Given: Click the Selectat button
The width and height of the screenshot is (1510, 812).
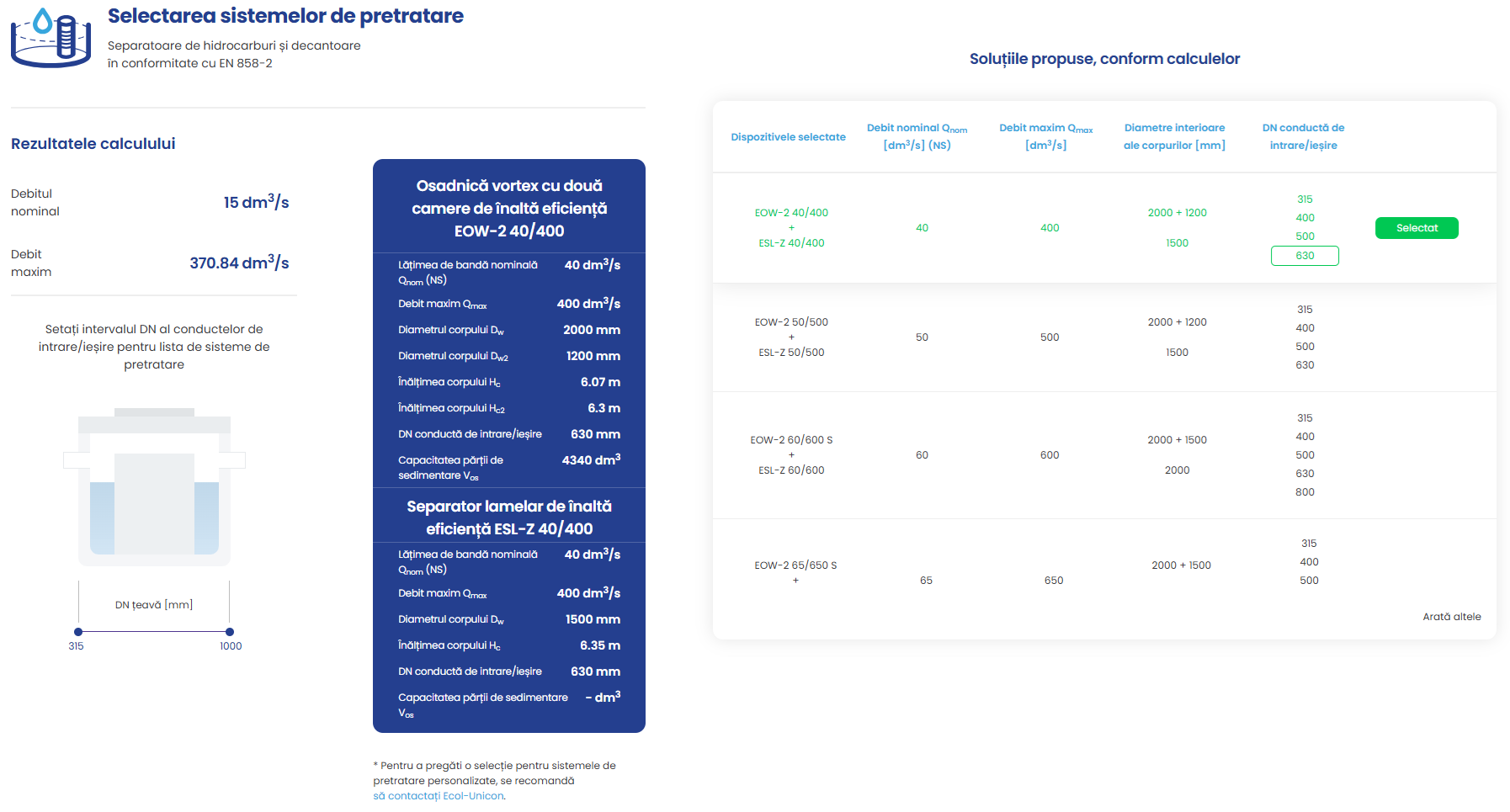Looking at the screenshot, I should click(1417, 227).
